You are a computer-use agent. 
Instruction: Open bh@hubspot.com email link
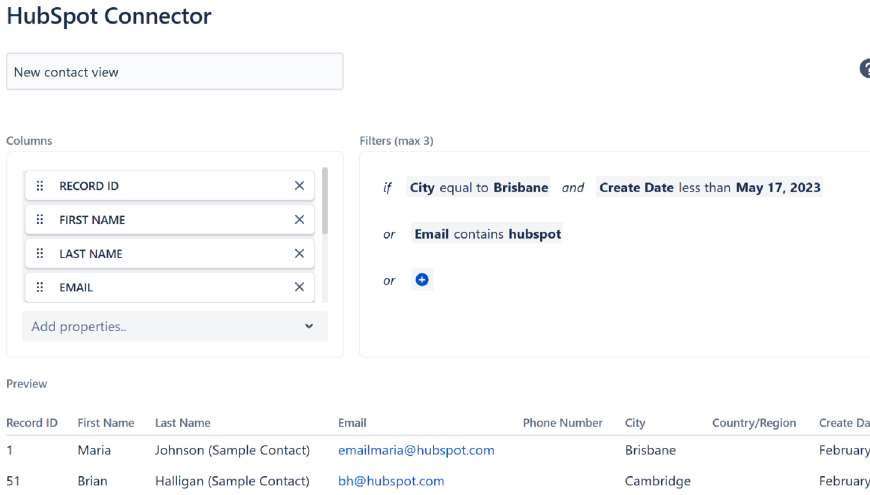(x=391, y=481)
